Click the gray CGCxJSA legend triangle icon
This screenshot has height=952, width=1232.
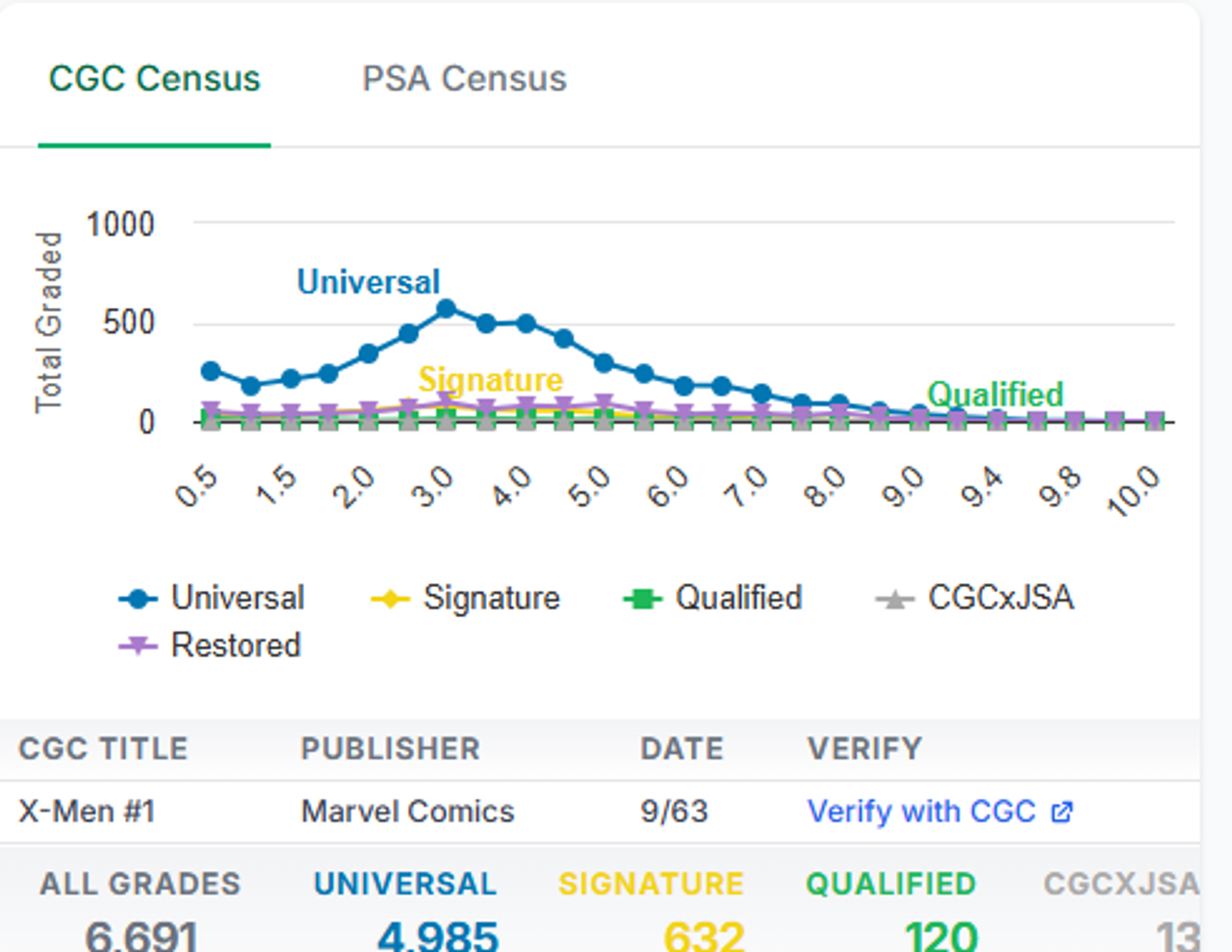894,599
